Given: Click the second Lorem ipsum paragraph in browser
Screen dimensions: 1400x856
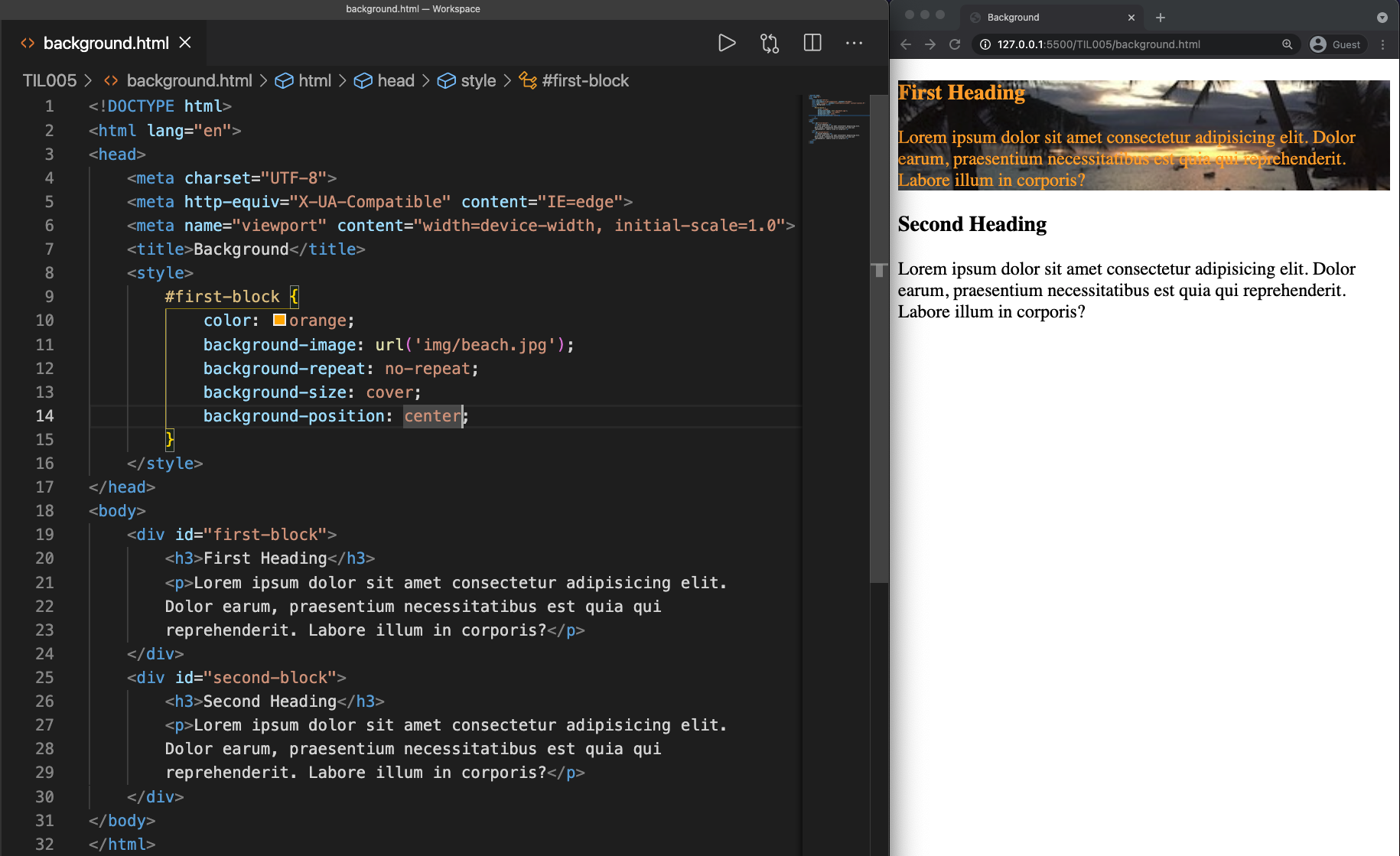Looking at the screenshot, I should [x=1126, y=290].
